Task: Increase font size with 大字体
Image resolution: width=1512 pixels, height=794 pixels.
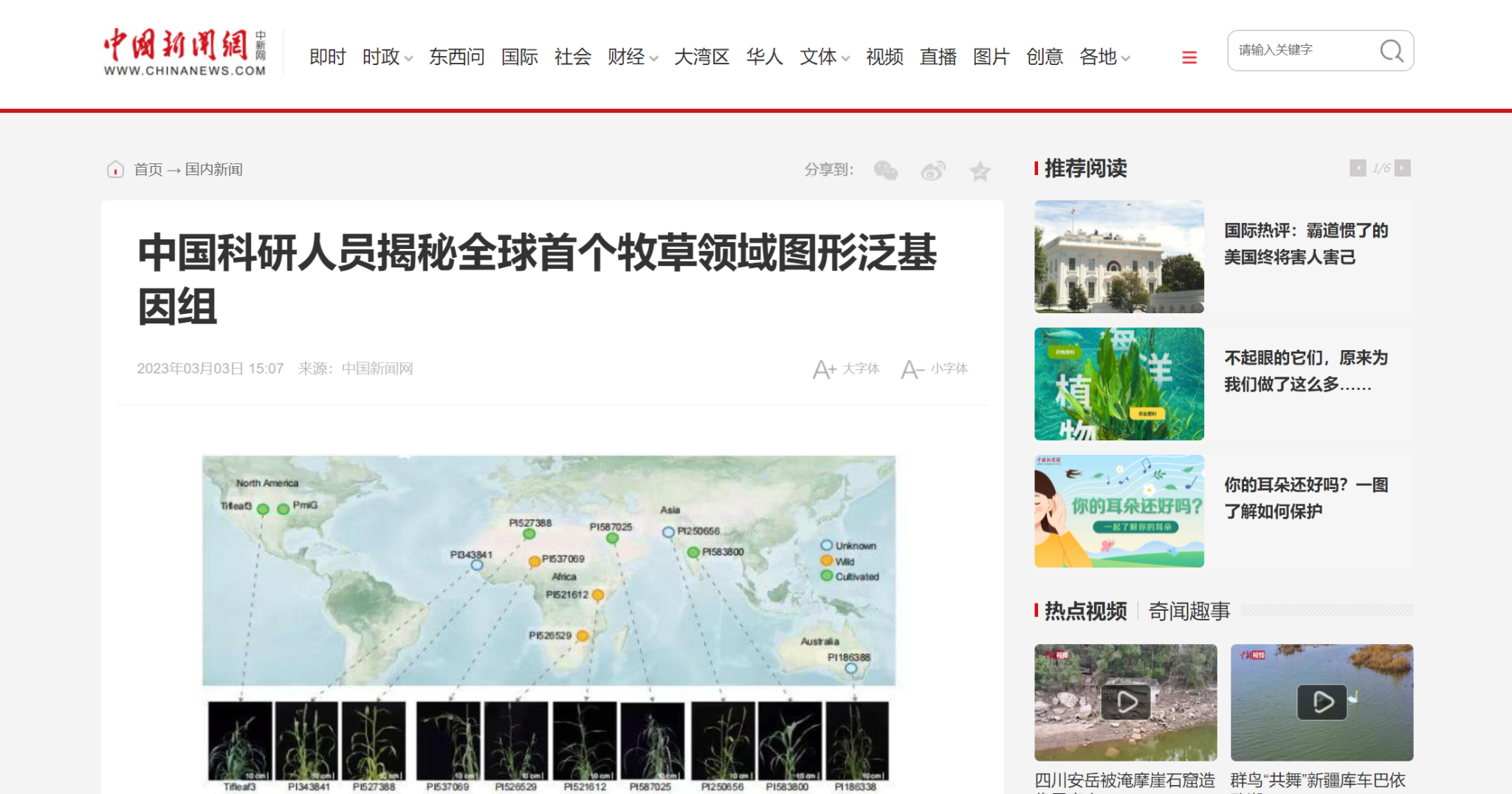Action: click(x=846, y=369)
